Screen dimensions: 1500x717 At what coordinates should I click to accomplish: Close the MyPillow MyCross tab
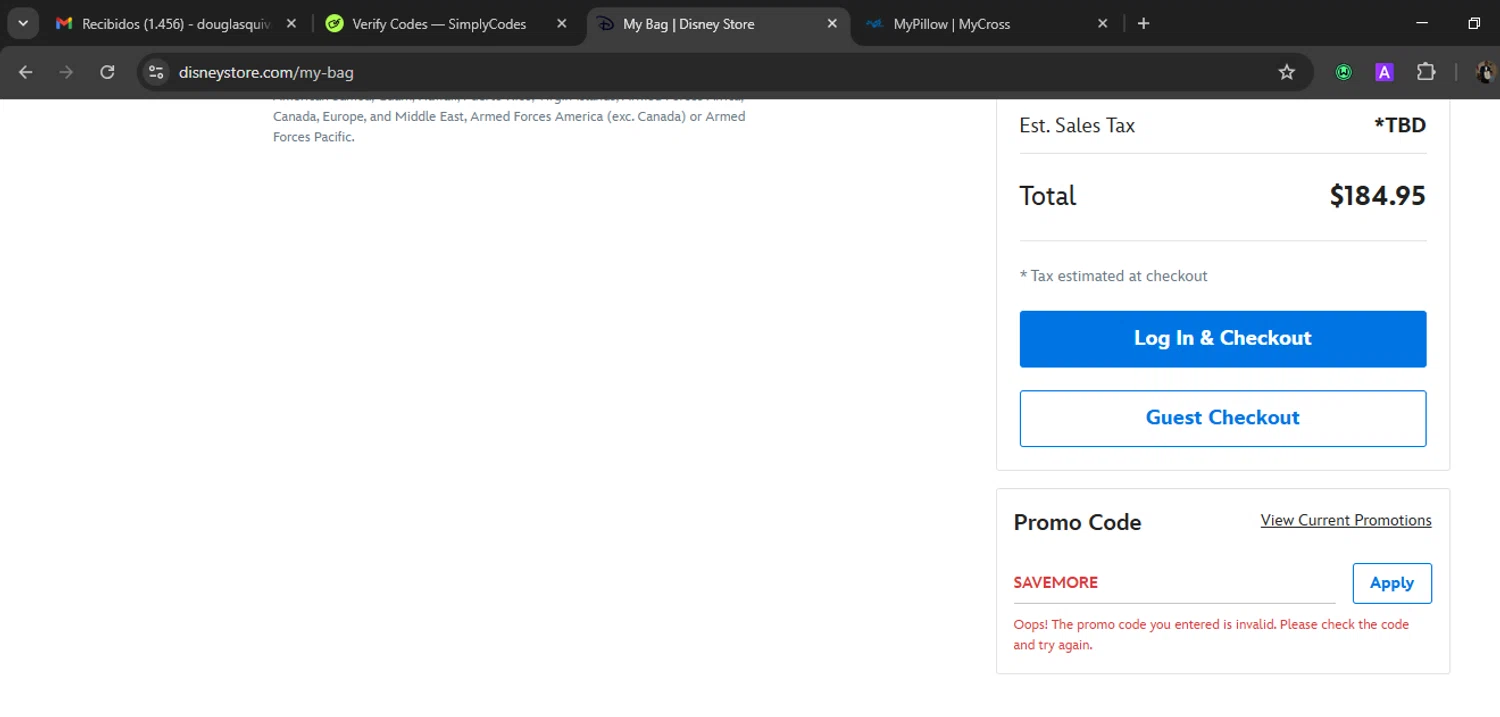(1103, 24)
